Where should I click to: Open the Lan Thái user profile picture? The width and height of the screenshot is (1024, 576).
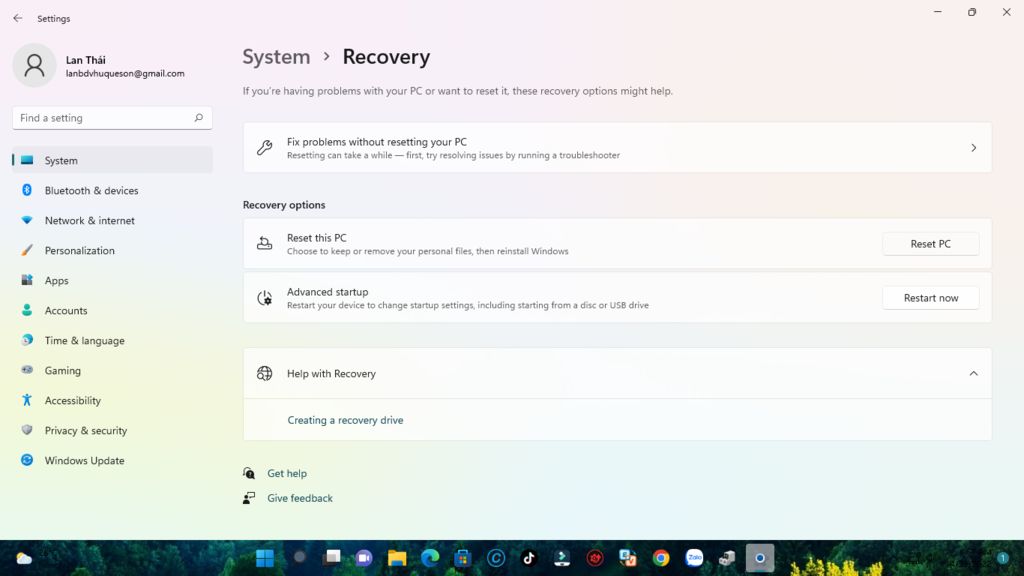pos(34,65)
